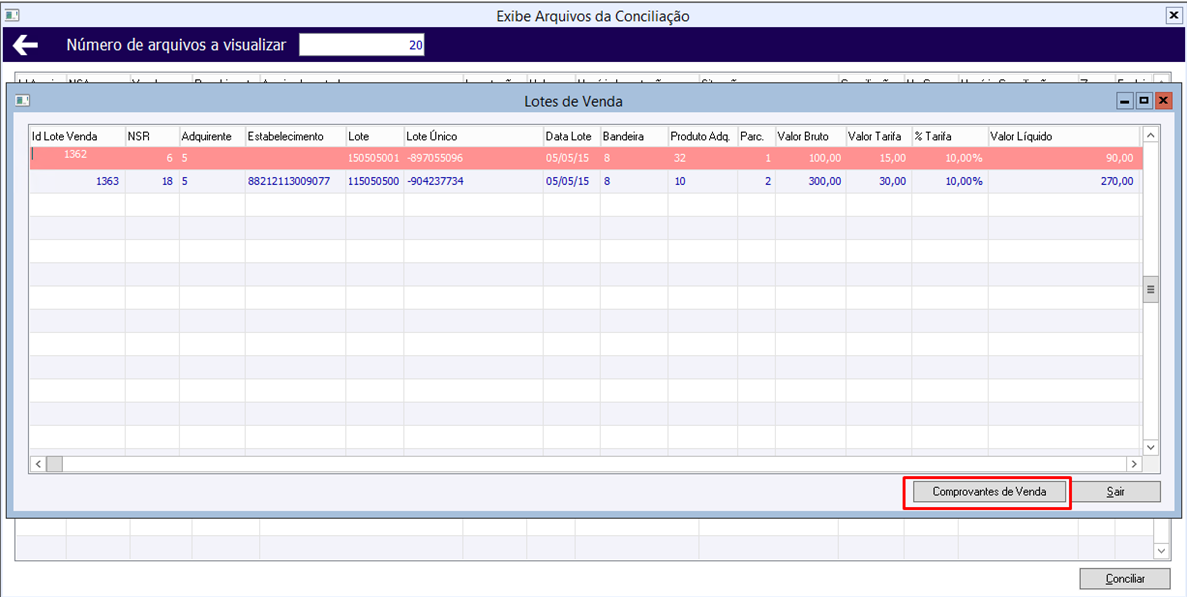Viewport: 1187px width, 597px height.
Task: Select the row with Id Lote Venda 1363
Action: point(585,182)
